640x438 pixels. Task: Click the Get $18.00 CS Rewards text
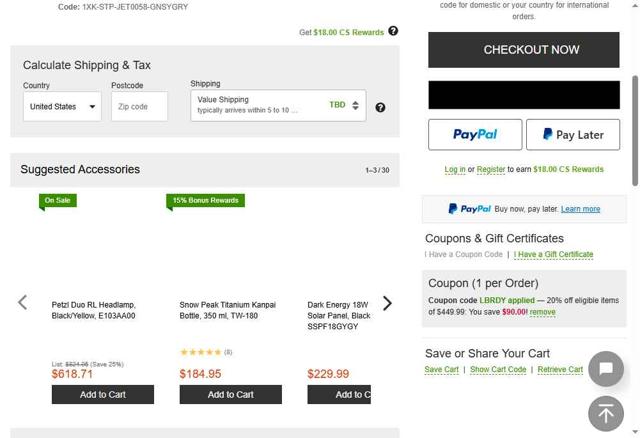[x=342, y=32]
